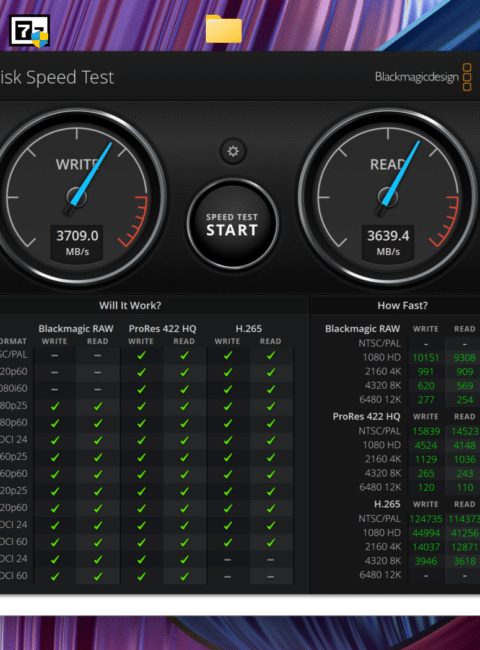480x650 pixels.
Task: Click the READ speed gauge
Action: point(388,197)
